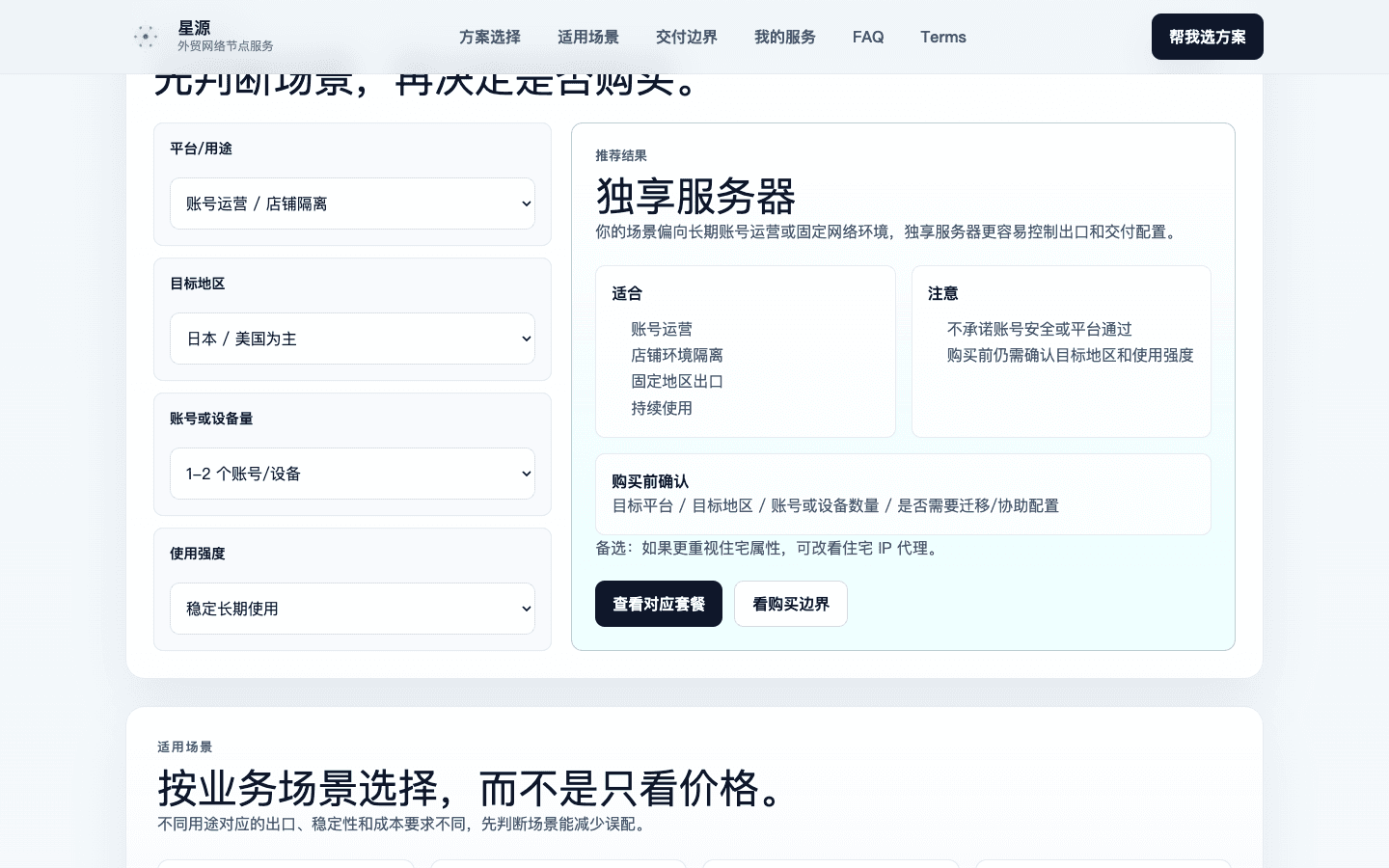Open the Terms nav link

[943, 37]
